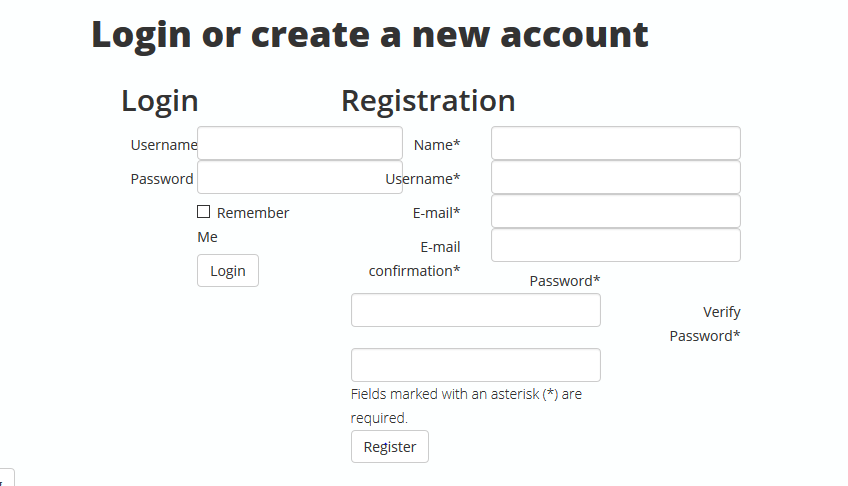Click the Registration heading
Image resolution: width=848 pixels, height=486 pixels.
(x=428, y=101)
